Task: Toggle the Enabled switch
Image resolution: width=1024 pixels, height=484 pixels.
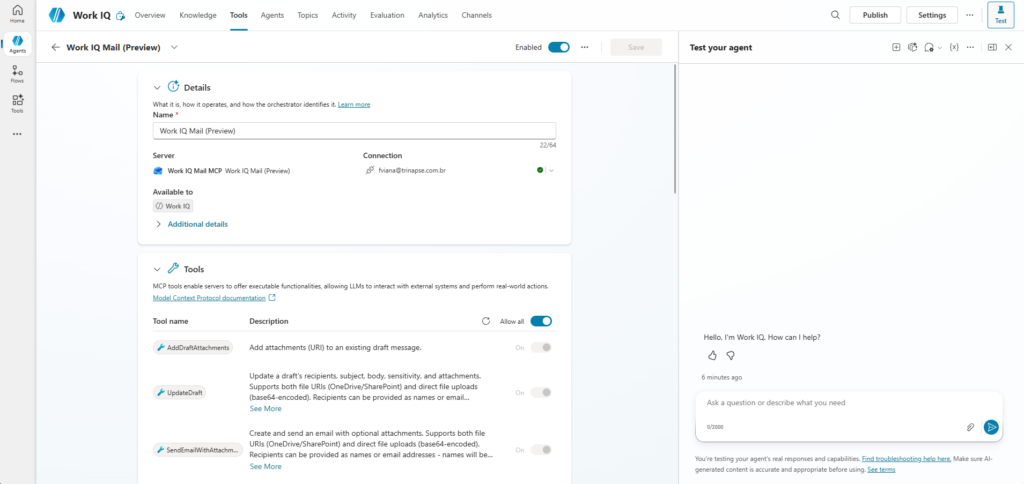Action: (x=559, y=47)
